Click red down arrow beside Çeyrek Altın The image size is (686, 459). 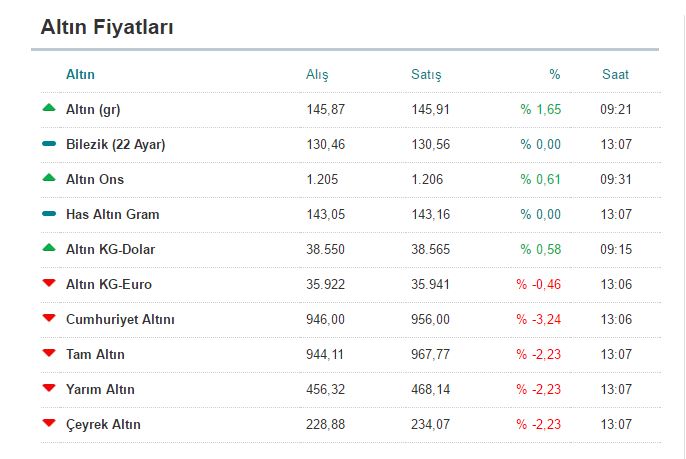pyautogui.click(x=49, y=424)
